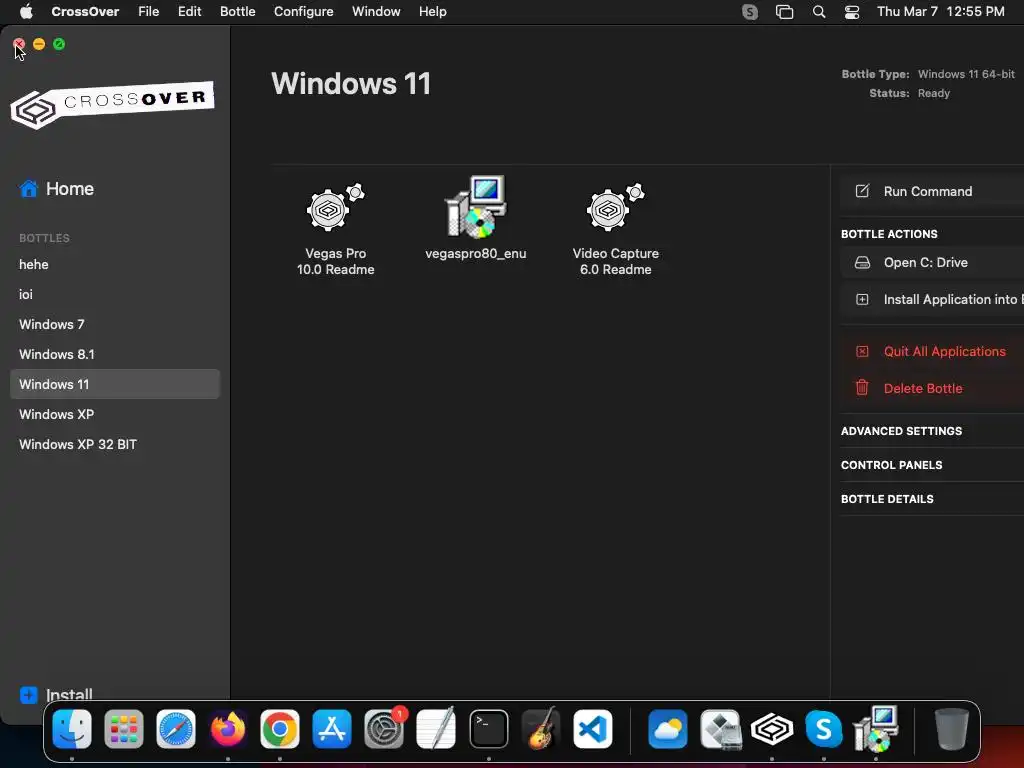Click the Run Command icon
The width and height of the screenshot is (1024, 768).
862,191
